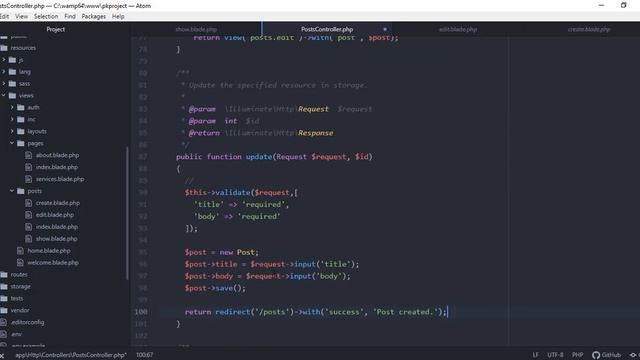The height and width of the screenshot is (360, 640).
Task: Restore the Atom window size
Action: 623,5
